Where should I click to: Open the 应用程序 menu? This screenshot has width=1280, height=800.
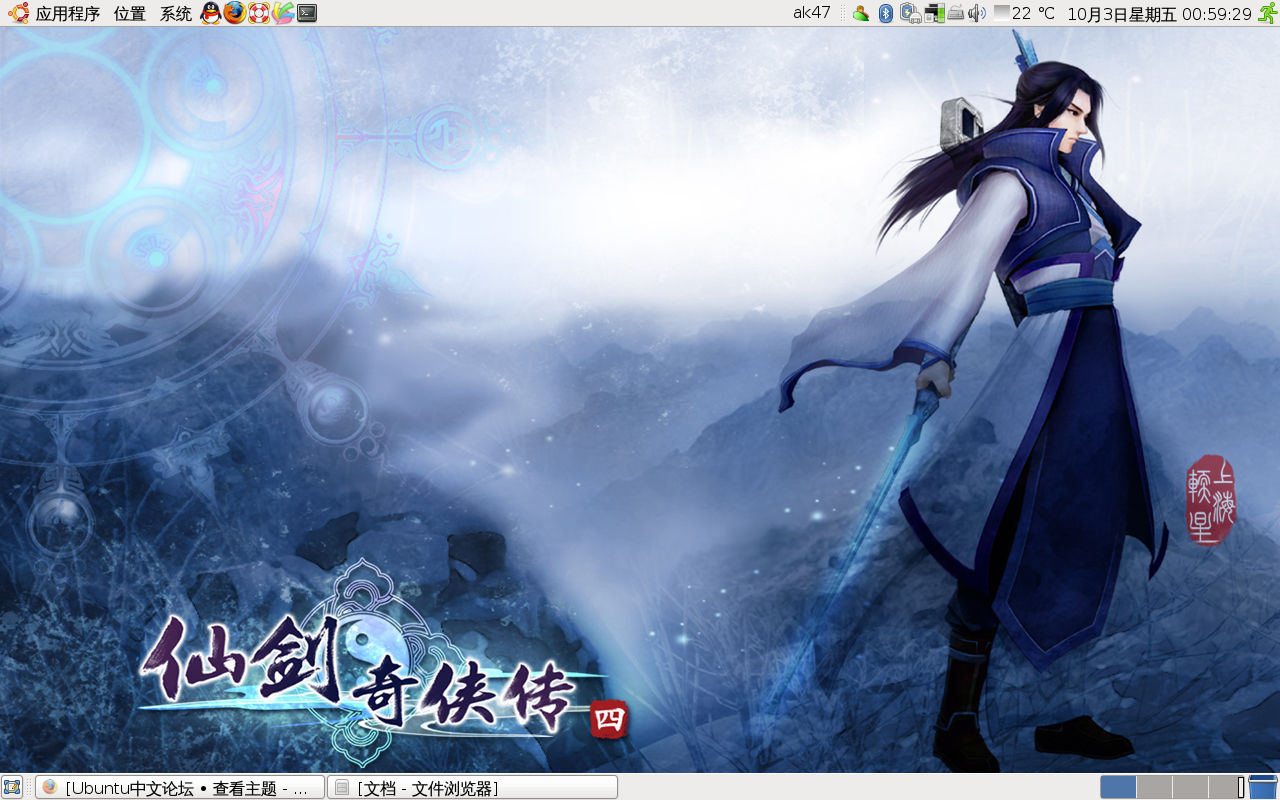[55, 13]
